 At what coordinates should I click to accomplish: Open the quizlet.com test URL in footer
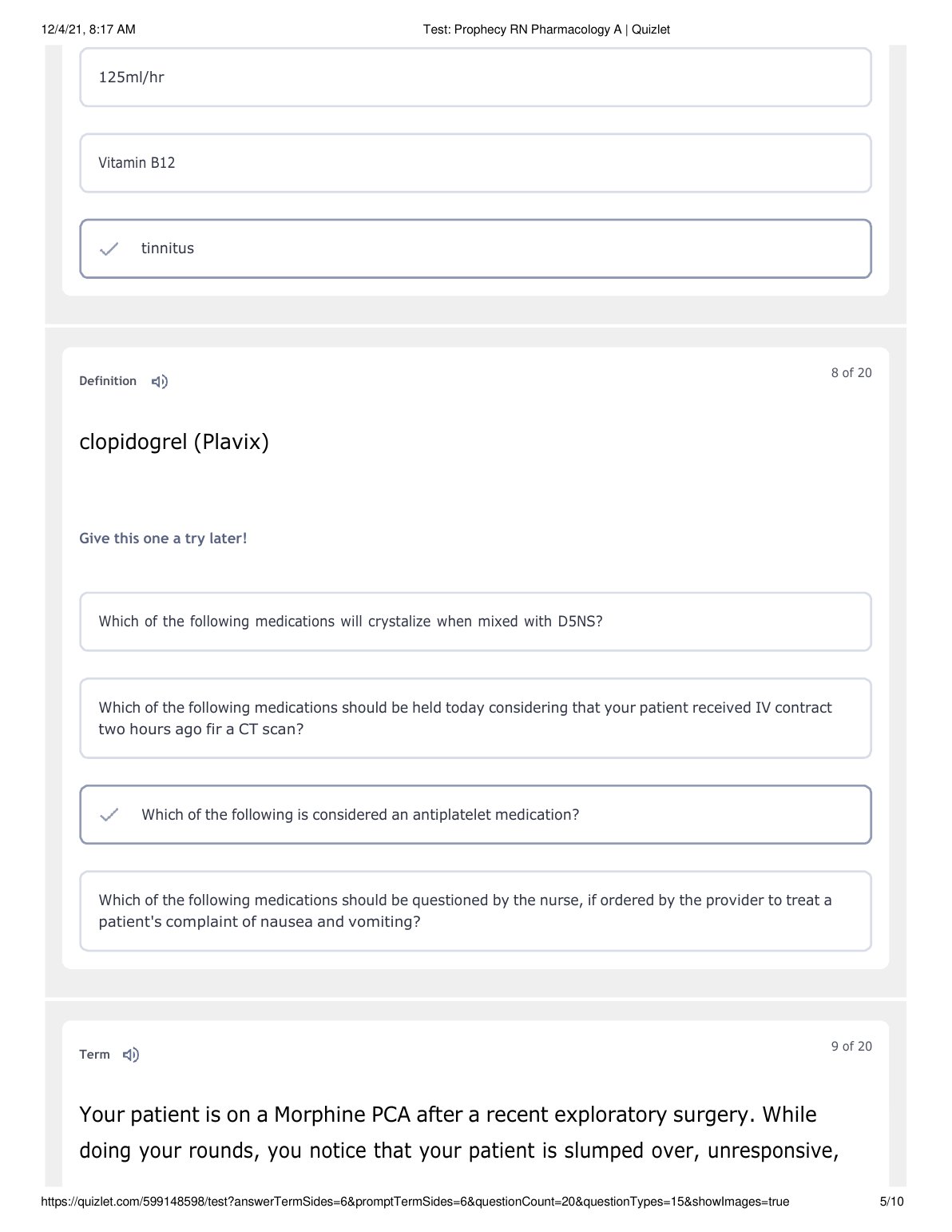pos(415,1202)
